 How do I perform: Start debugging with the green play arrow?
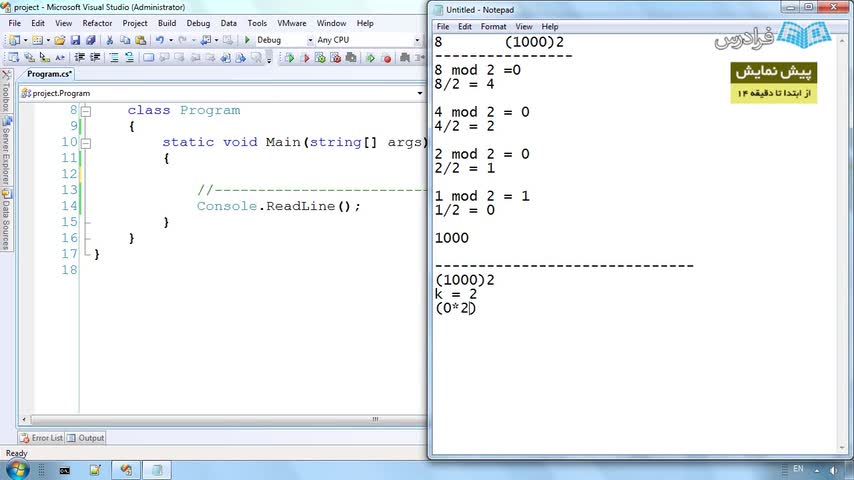coord(247,40)
